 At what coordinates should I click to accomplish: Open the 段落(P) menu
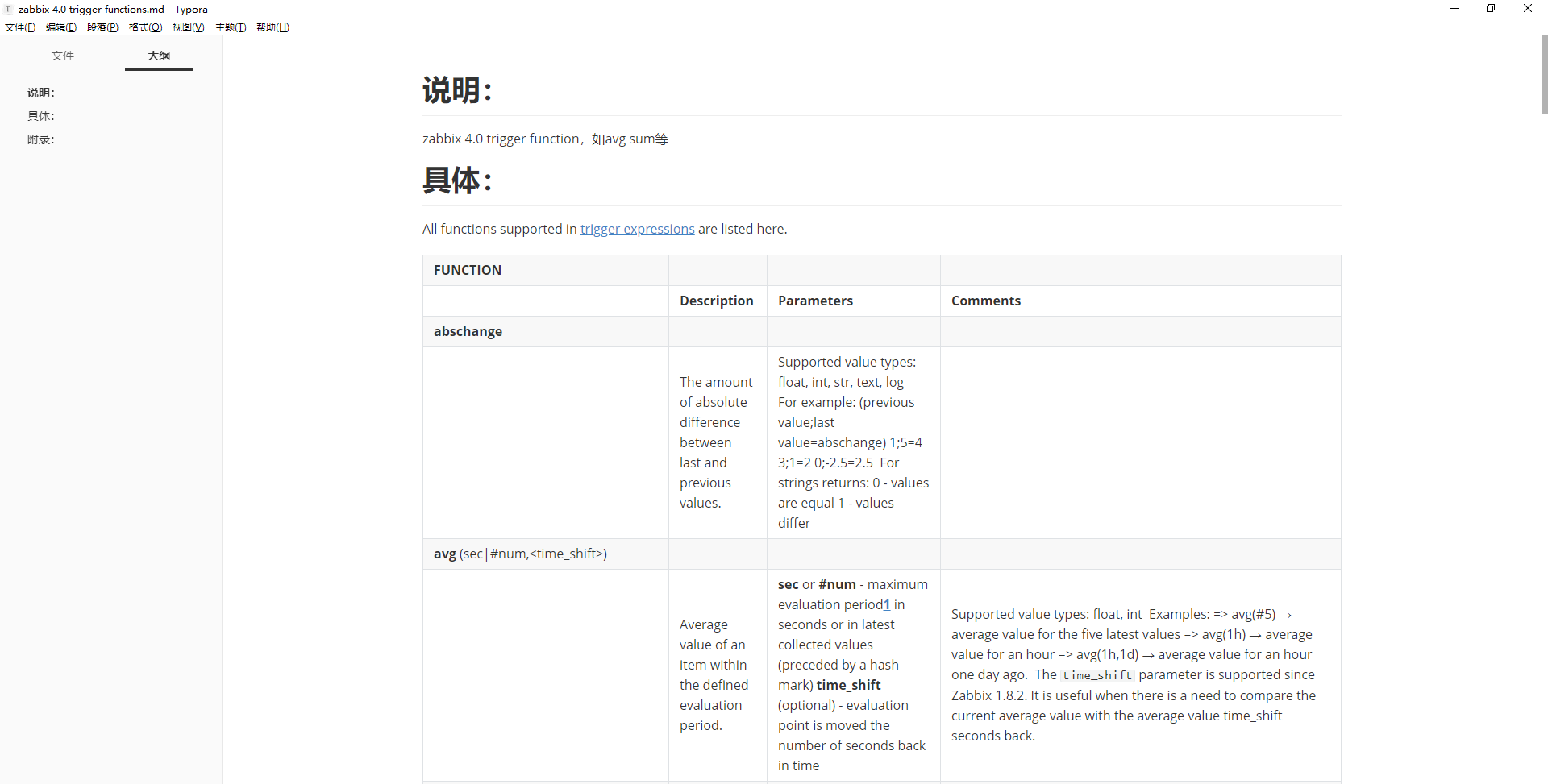click(x=102, y=27)
